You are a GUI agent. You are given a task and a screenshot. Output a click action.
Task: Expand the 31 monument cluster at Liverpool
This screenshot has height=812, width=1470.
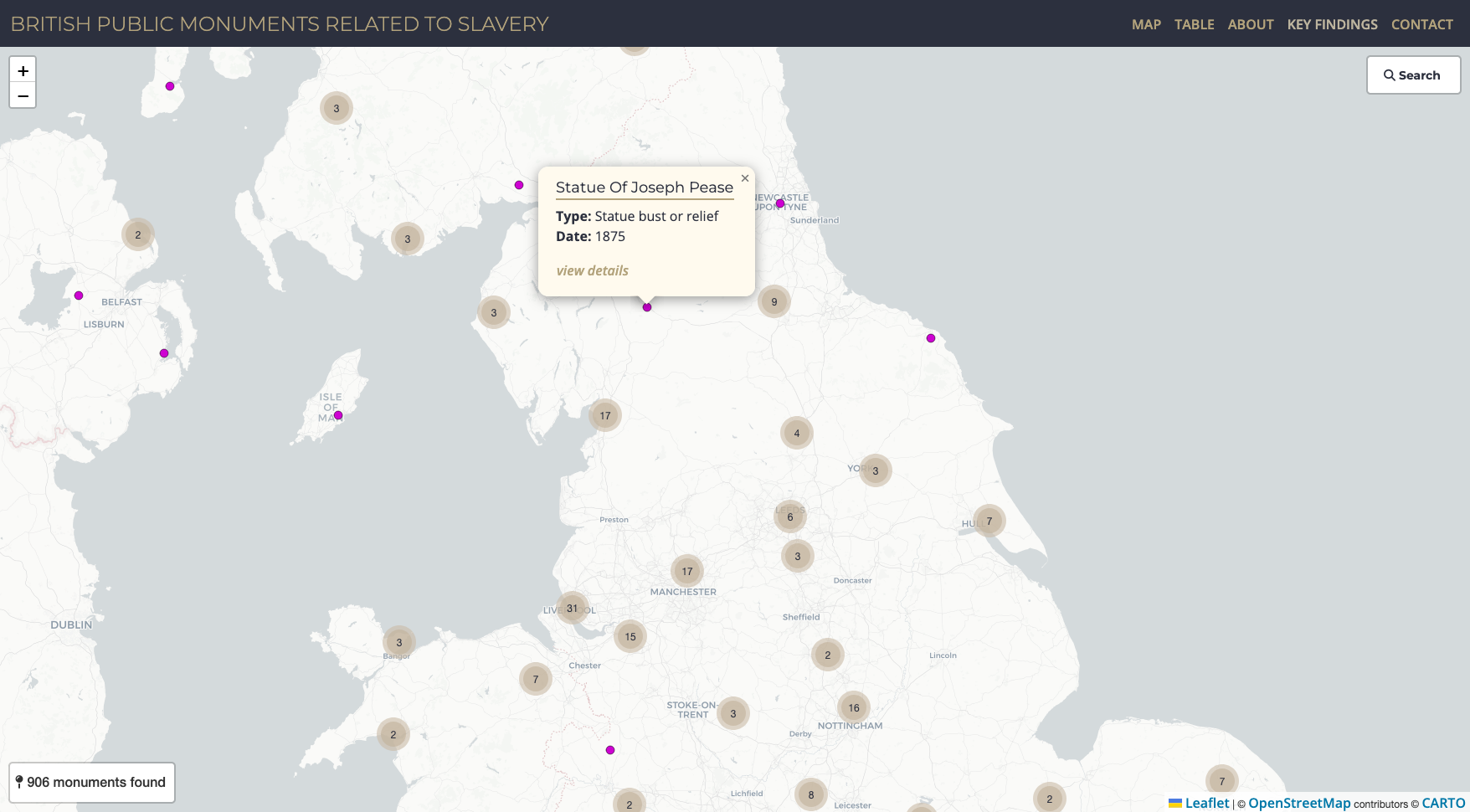point(572,609)
